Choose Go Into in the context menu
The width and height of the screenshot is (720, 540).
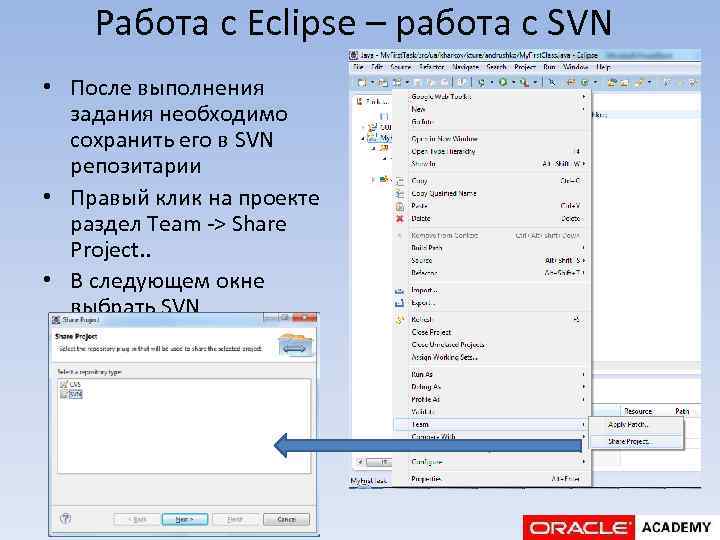[491, 122]
